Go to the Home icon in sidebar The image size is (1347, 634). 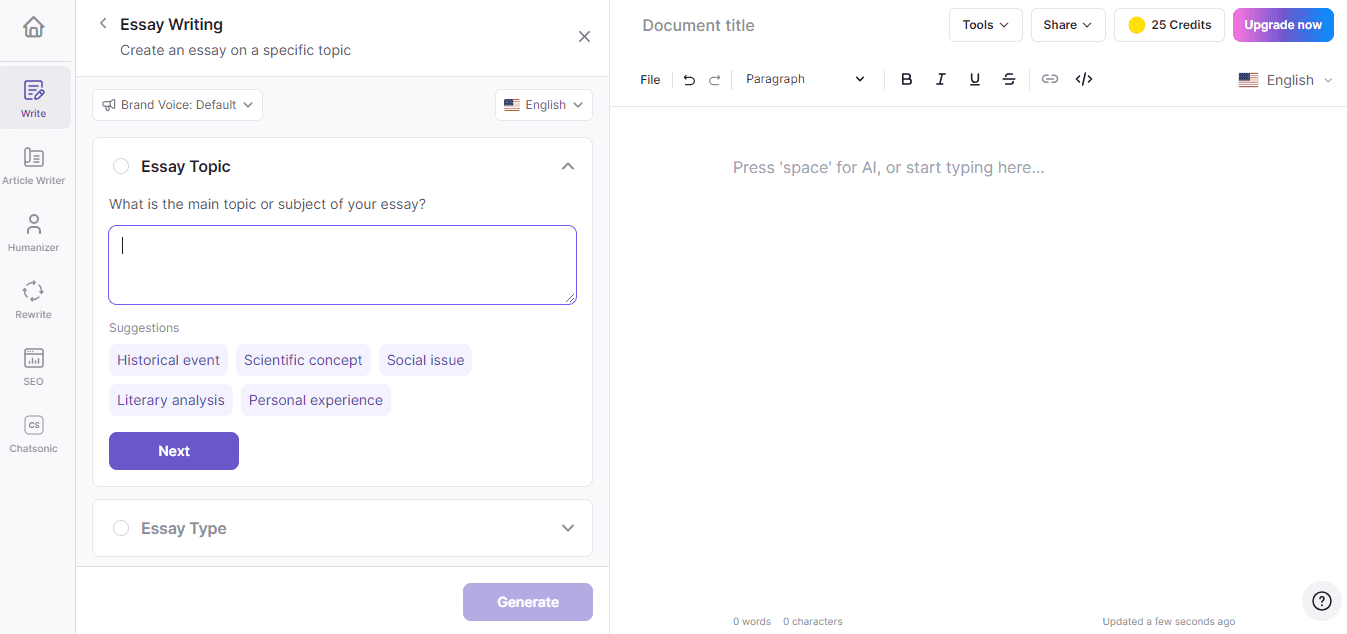pos(33,27)
